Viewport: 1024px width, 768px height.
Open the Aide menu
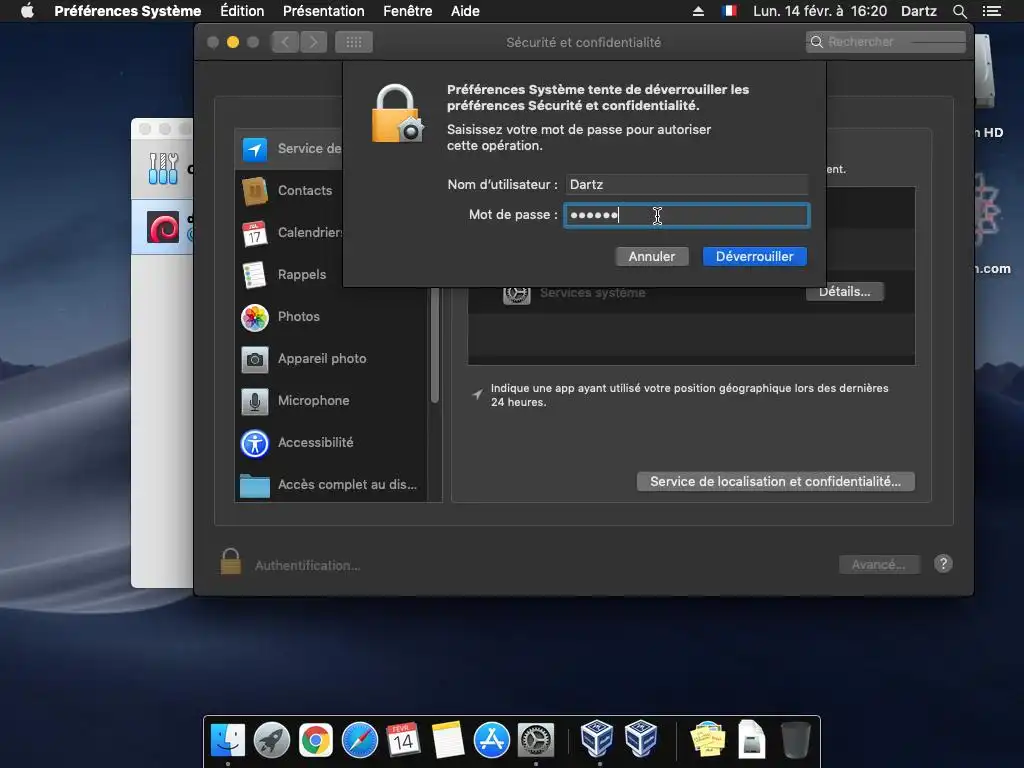[465, 11]
